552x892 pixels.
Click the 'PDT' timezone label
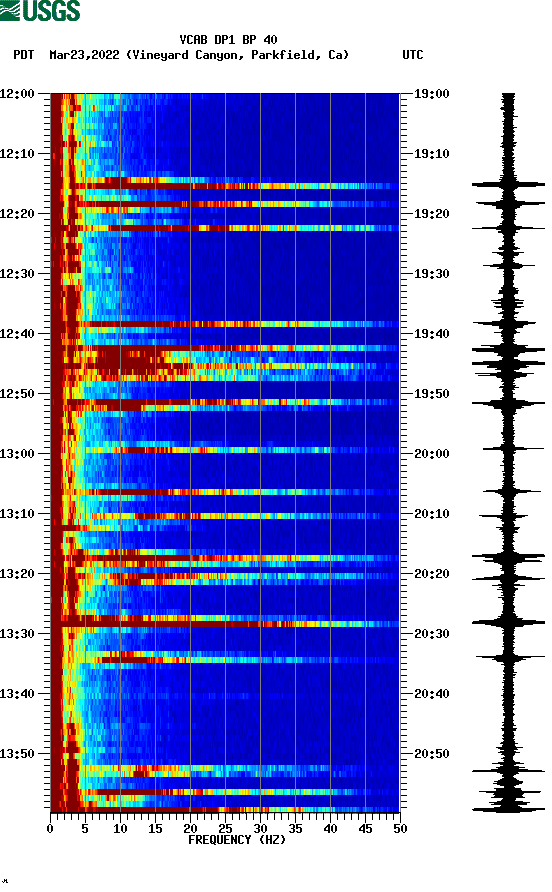click(24, 55)
